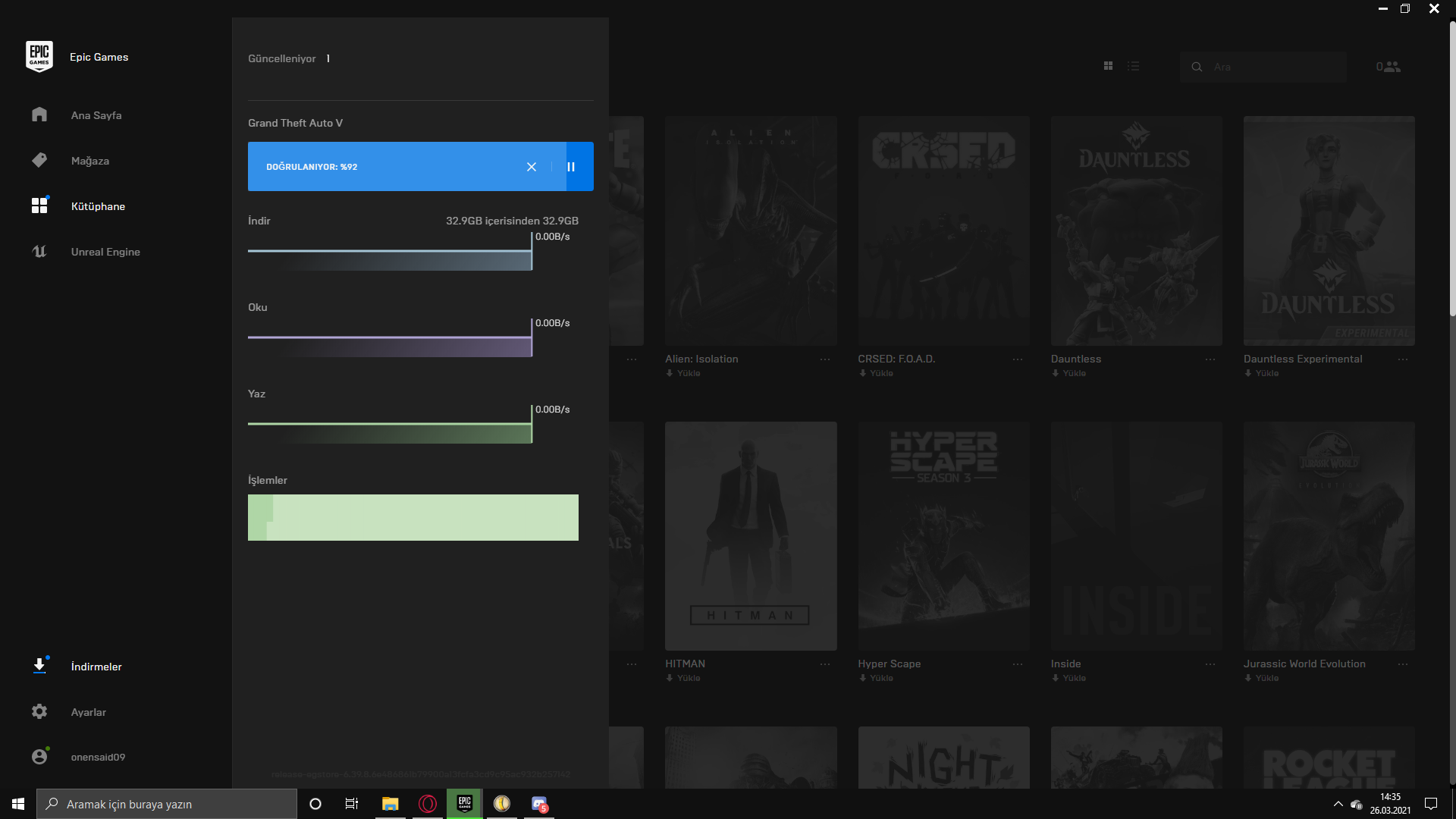Open the friends list icon

(x=1389, y=67)
